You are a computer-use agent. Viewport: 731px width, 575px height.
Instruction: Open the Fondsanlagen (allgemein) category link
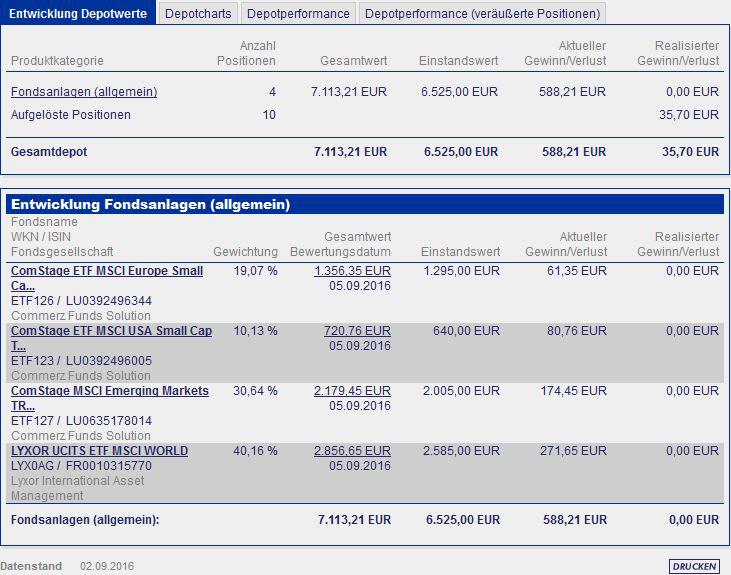tap(84, 91)
